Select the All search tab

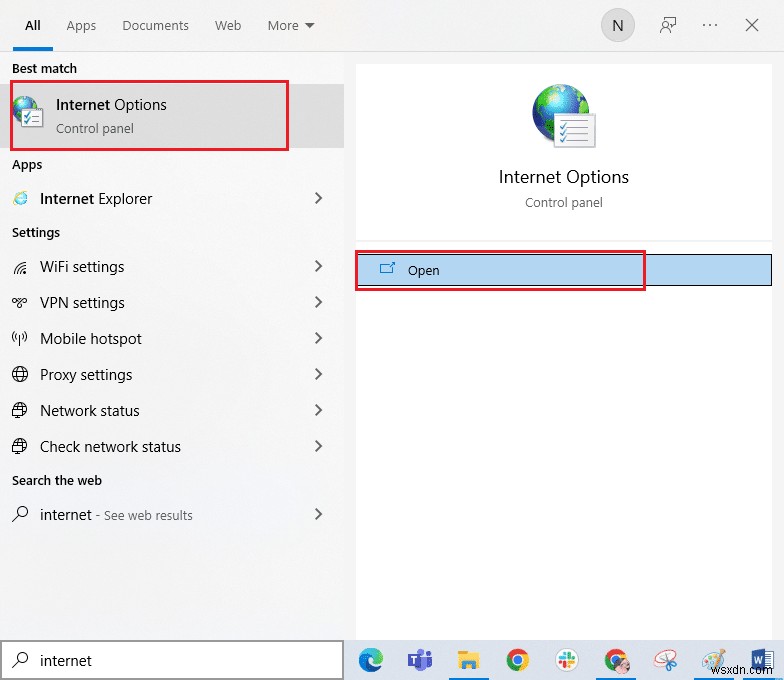click(x=32, y=26)
